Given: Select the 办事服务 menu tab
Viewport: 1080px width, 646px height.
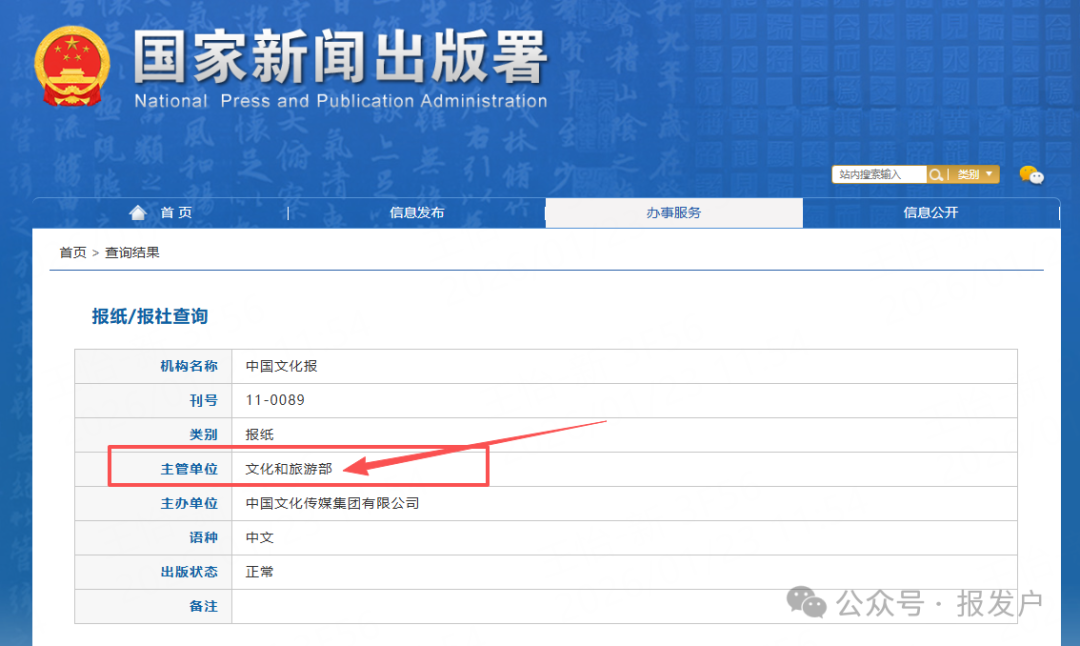Looking at the screenshot, I should [x=673, y=212].
